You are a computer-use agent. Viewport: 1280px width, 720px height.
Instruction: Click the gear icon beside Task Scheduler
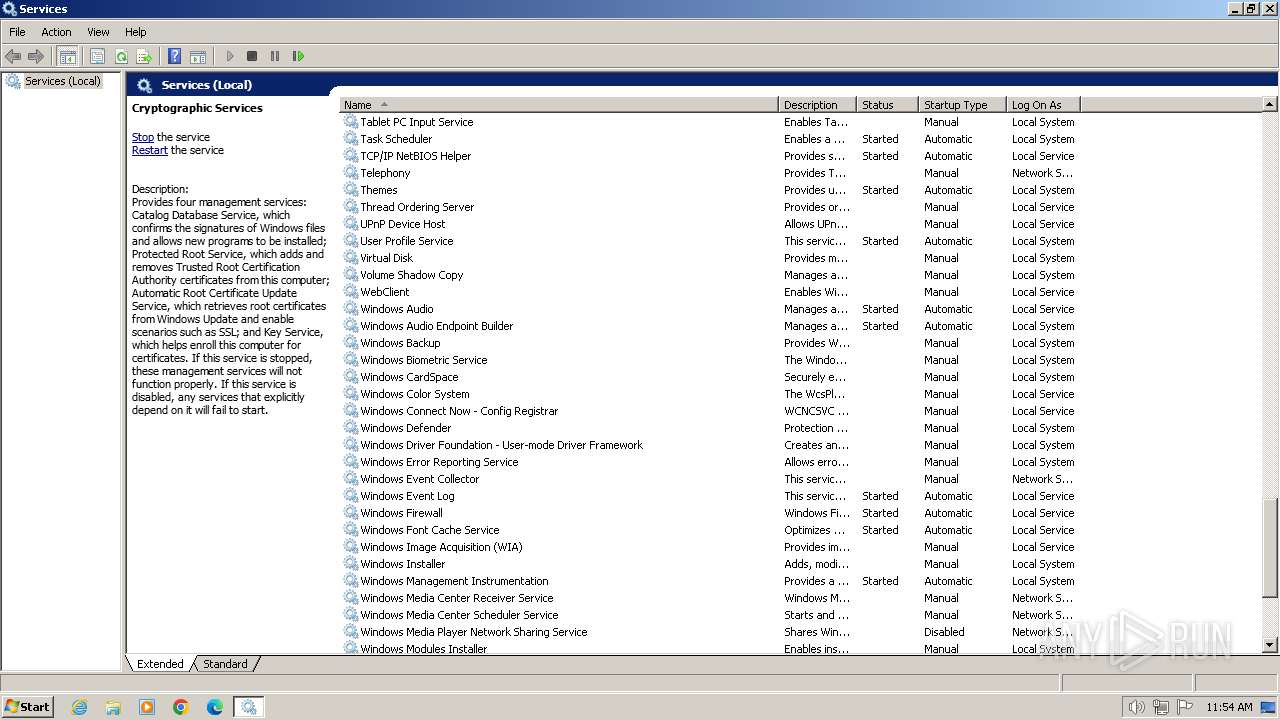(x=351, y=139)
